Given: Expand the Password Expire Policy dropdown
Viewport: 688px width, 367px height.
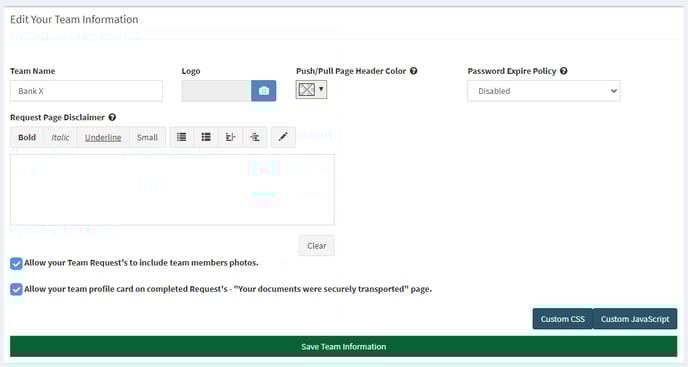Looking at the screenshot, I should (544, 91).
